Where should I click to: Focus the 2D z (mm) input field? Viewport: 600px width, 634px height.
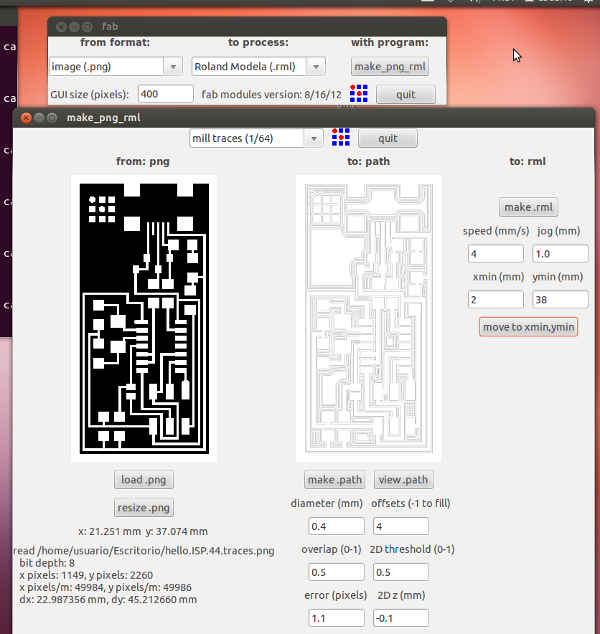tap(401, 618)
